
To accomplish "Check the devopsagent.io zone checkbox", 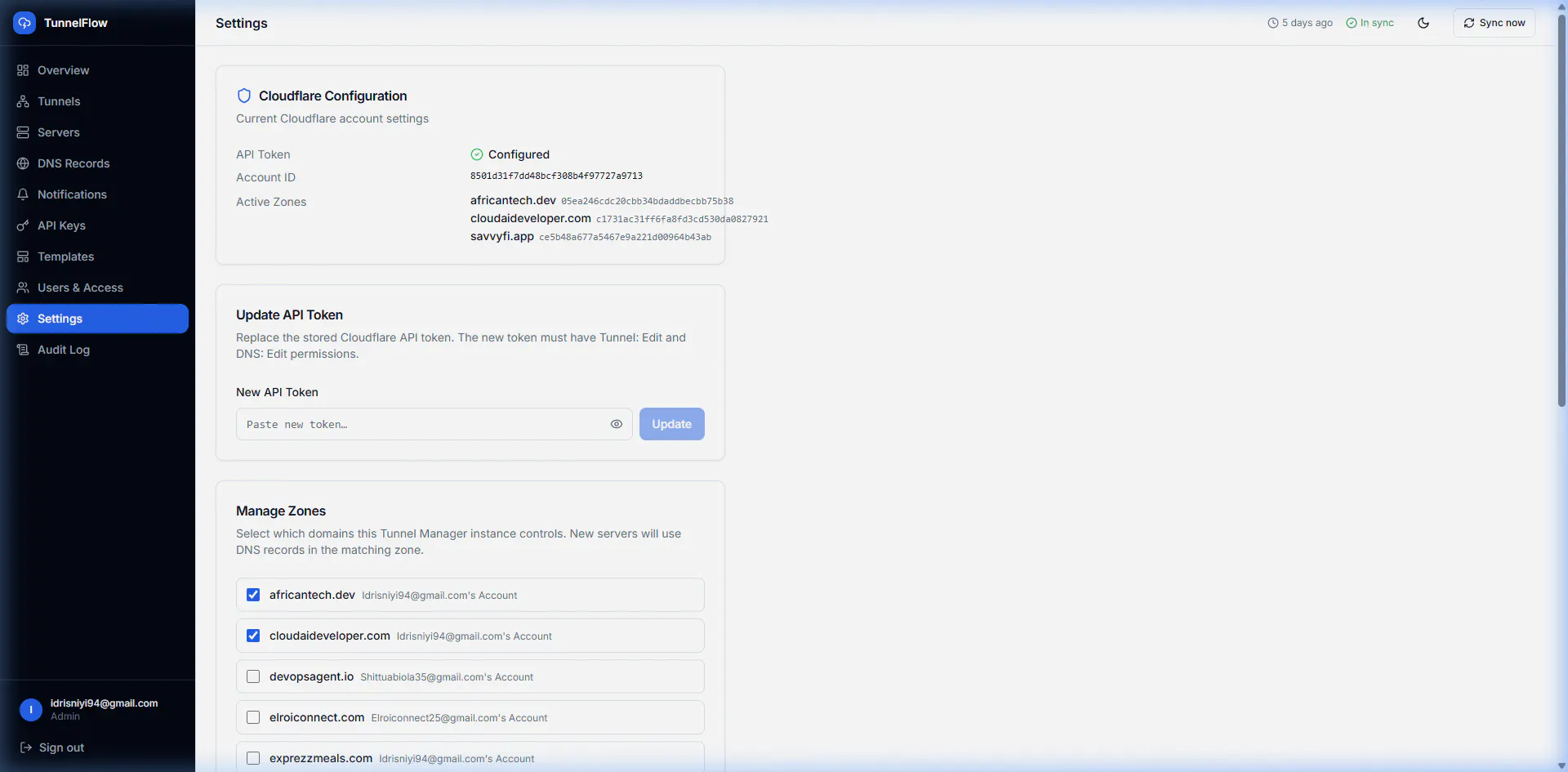I will (253, 676).
